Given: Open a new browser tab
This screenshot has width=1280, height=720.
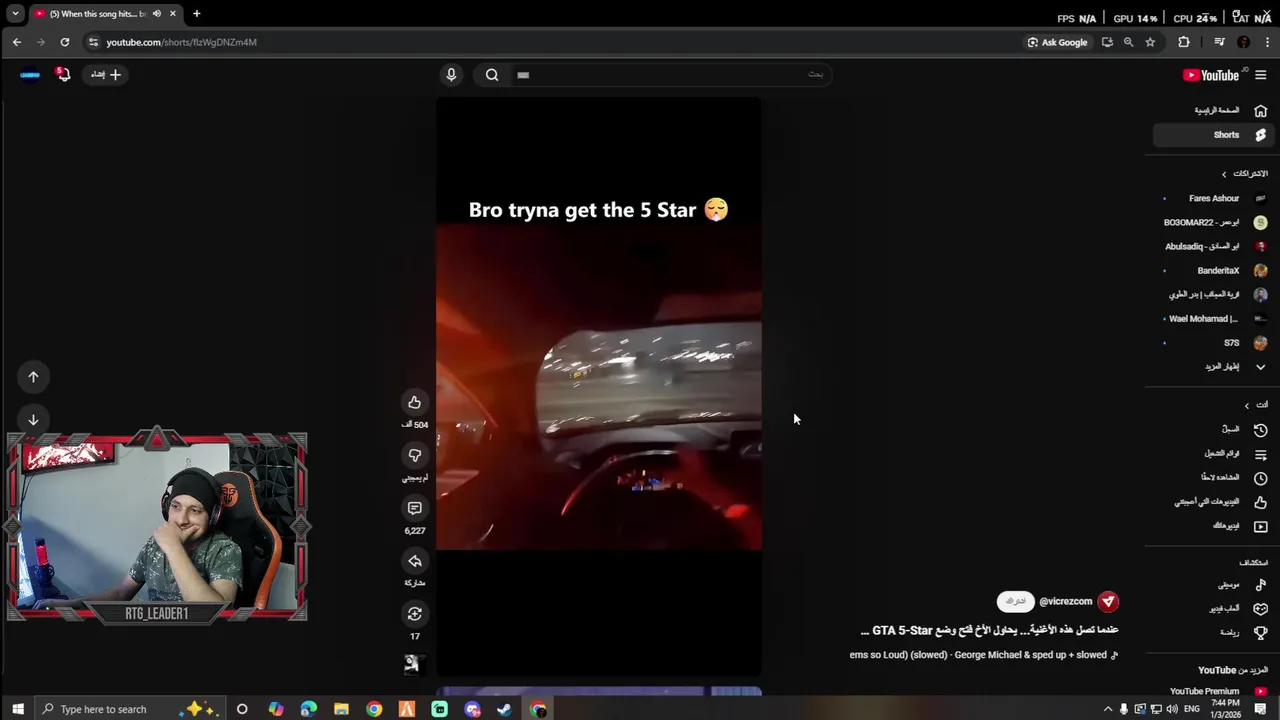Looking at the screenshot, I should (x=197, y=14).
